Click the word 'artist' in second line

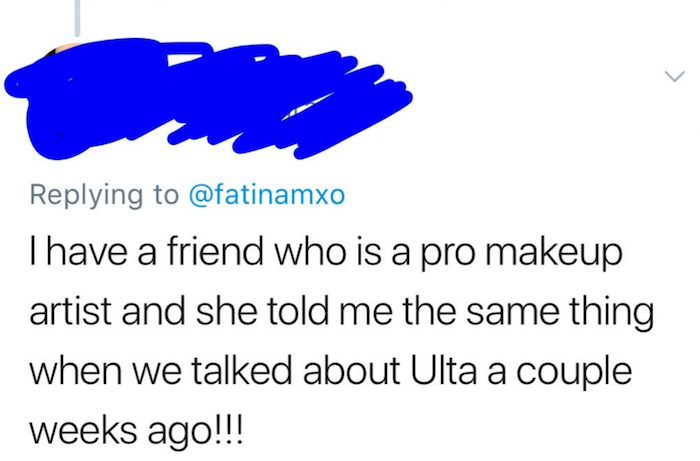70,311
